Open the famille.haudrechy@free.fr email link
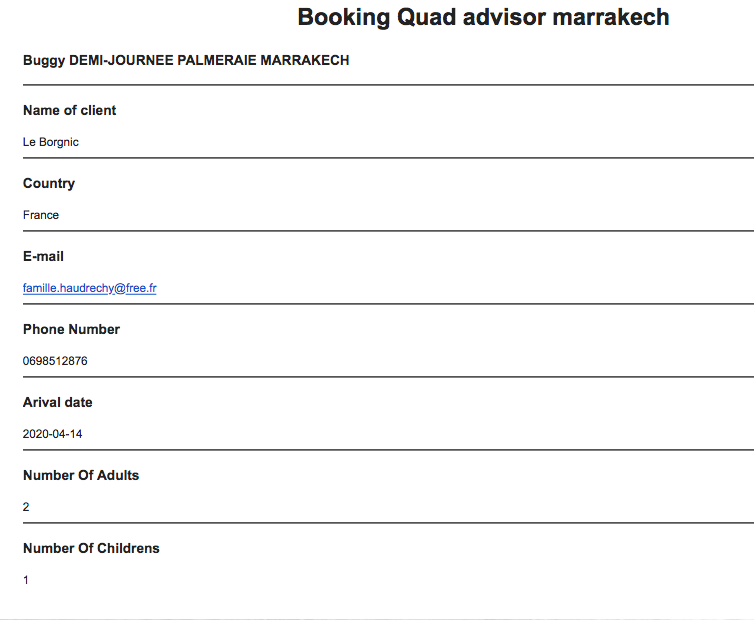Viewport: 754px width, 620px height. click(x=89, y=288)
